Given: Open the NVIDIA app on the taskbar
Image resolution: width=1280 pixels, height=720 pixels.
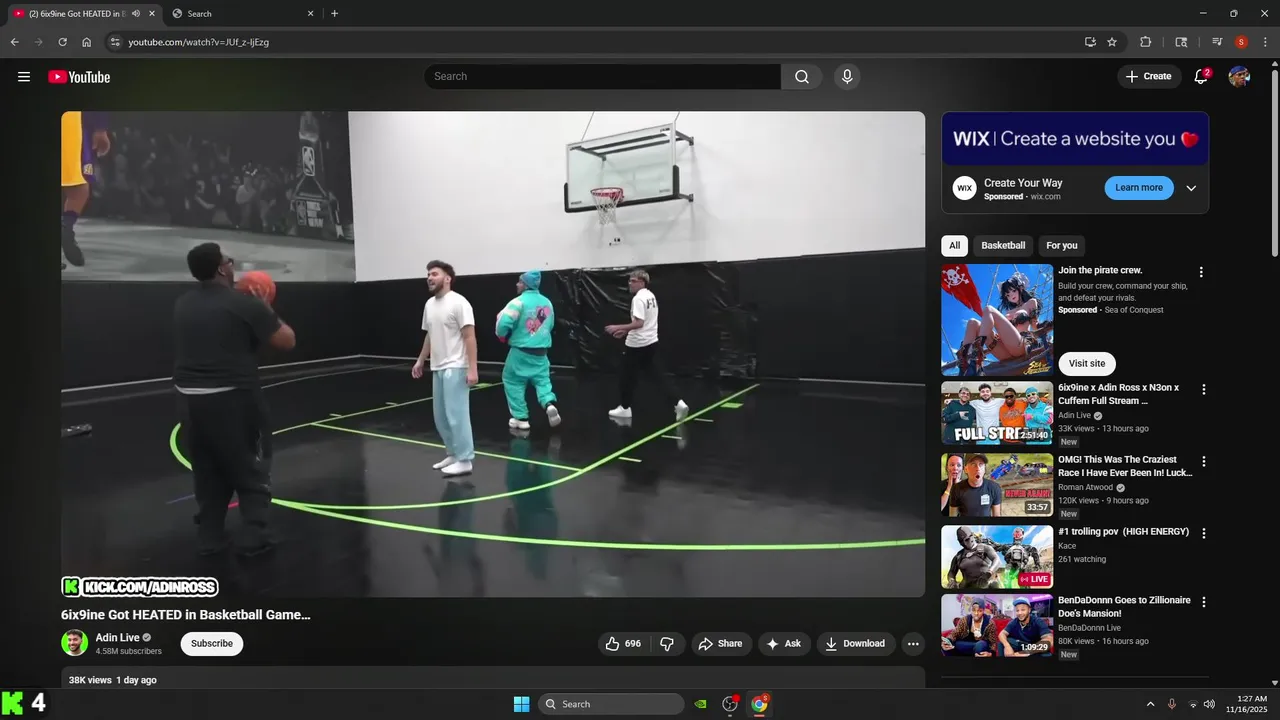Looking at the screenshot, I should pyautogui.click(x=701, y=704).
